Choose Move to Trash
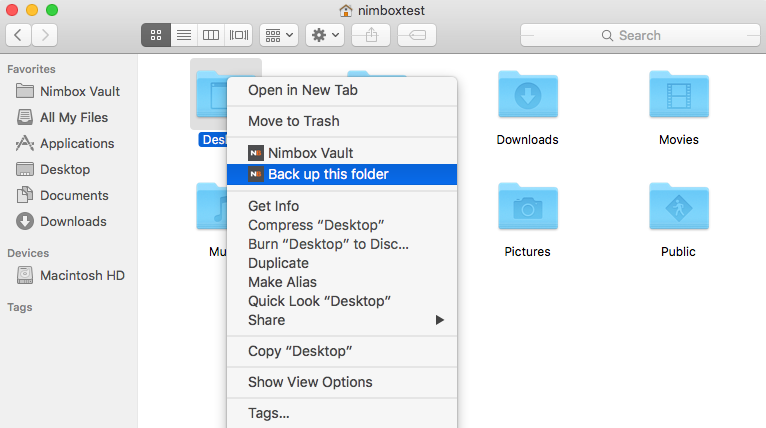 pos(342,121)
